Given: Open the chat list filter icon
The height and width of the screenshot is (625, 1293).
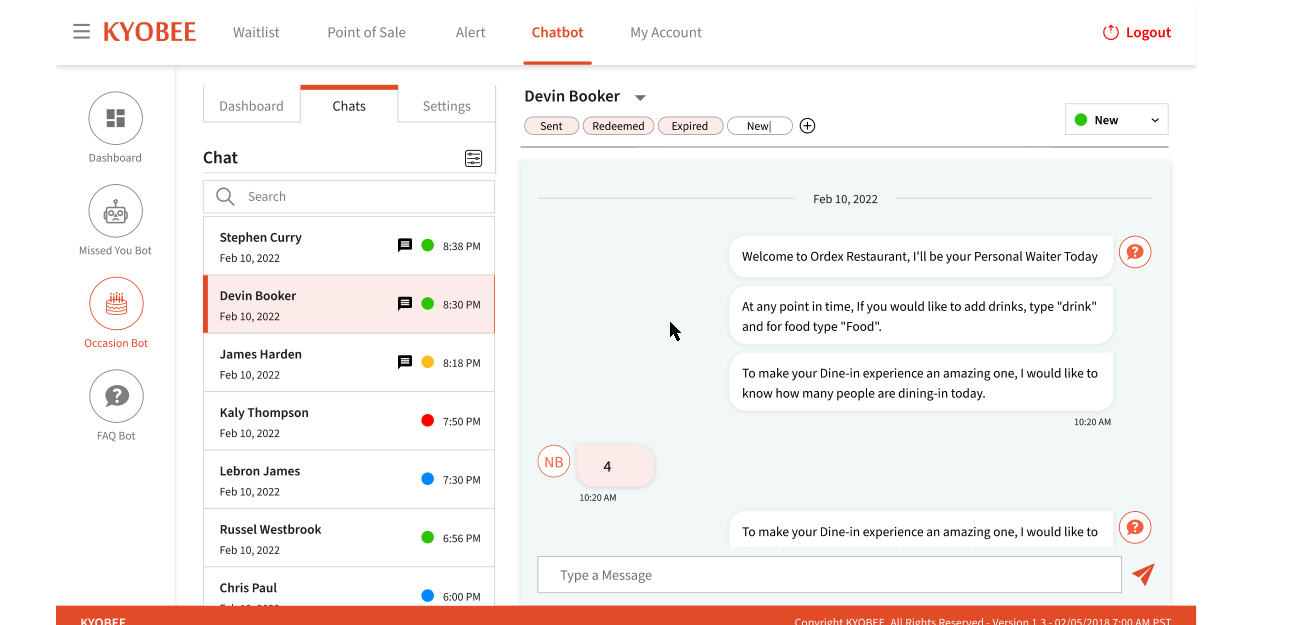Looking at the screenshot, I should point(473,158).
